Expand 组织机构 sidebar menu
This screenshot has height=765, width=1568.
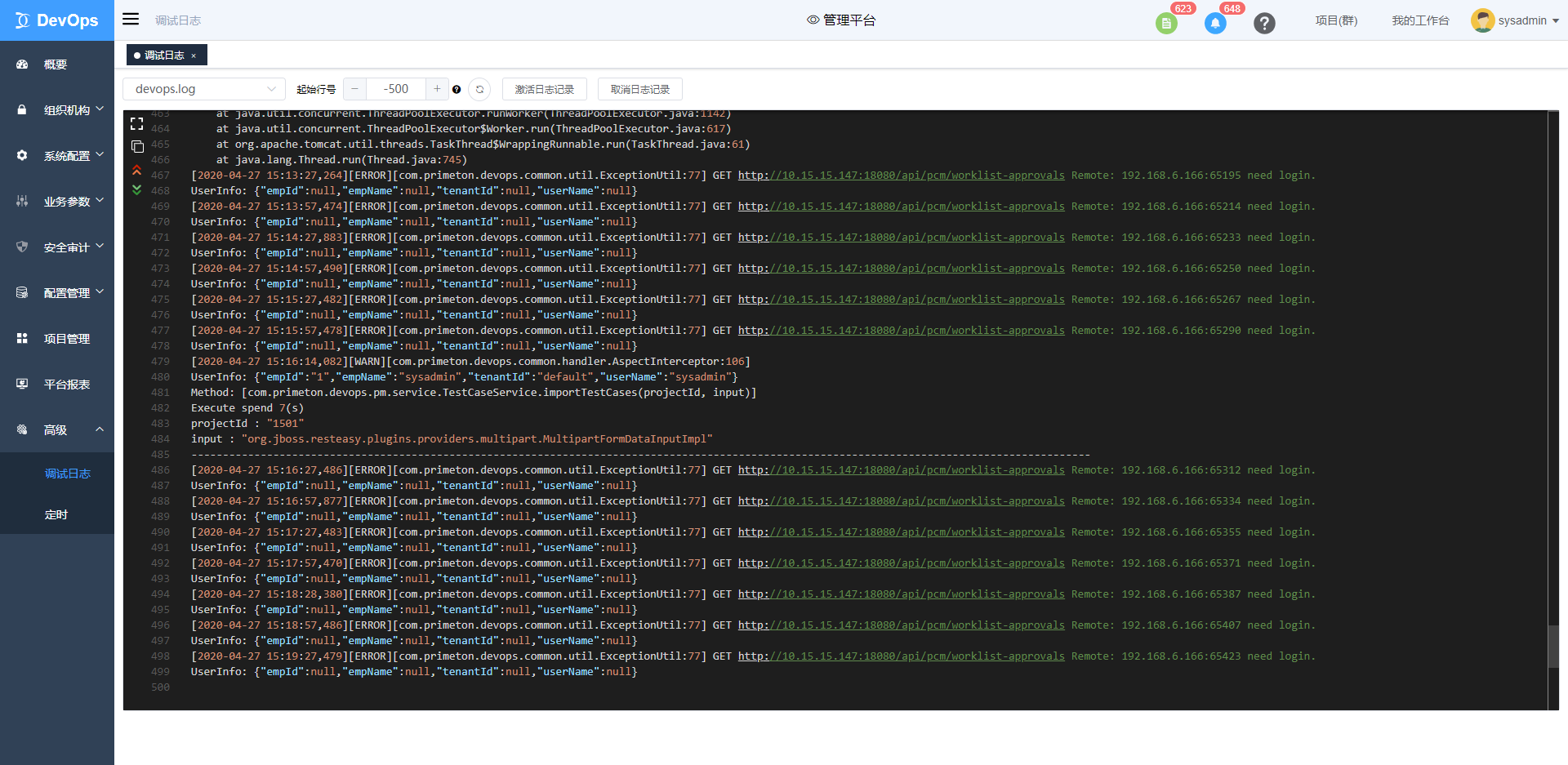57,110
